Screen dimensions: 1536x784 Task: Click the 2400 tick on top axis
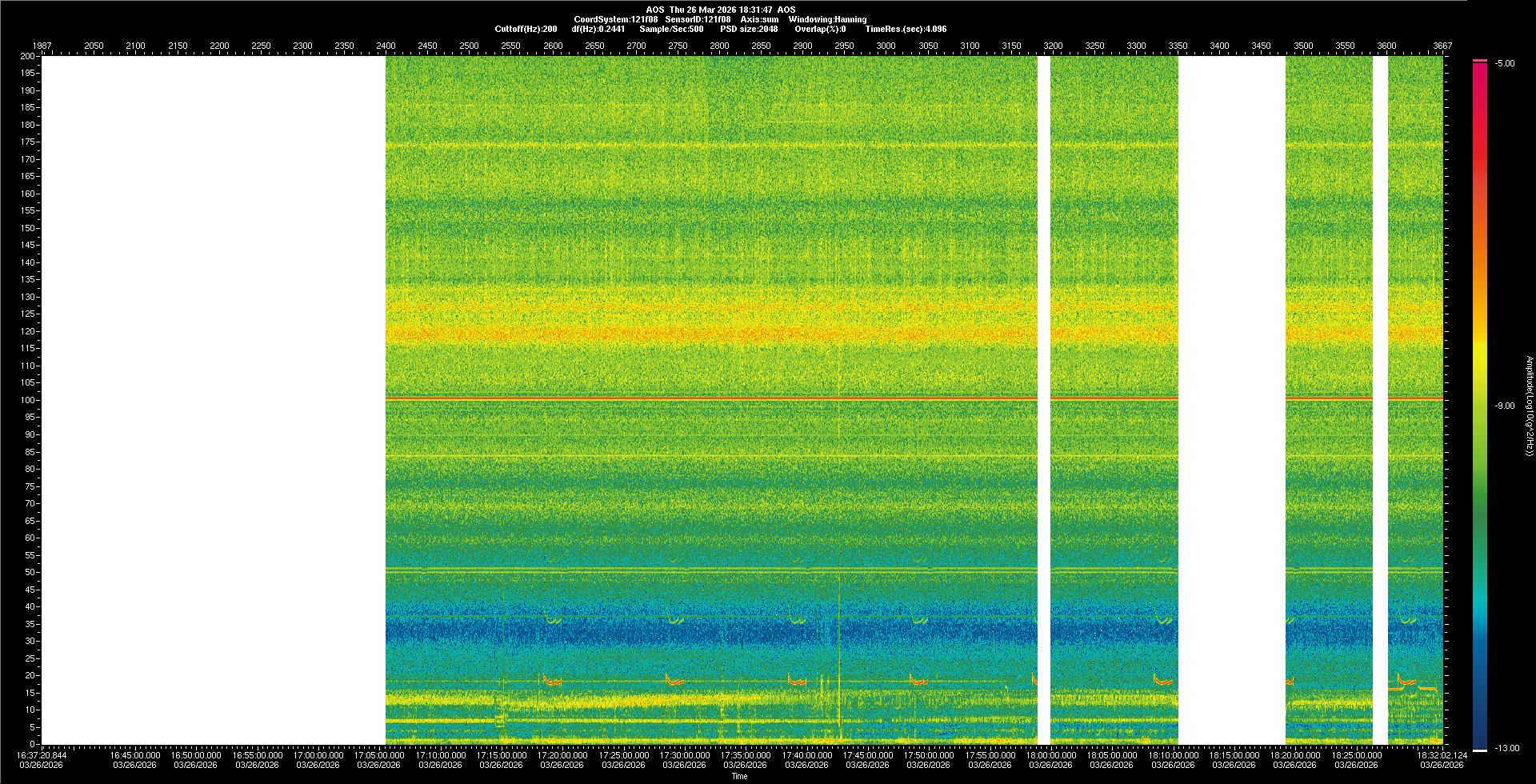386,46
